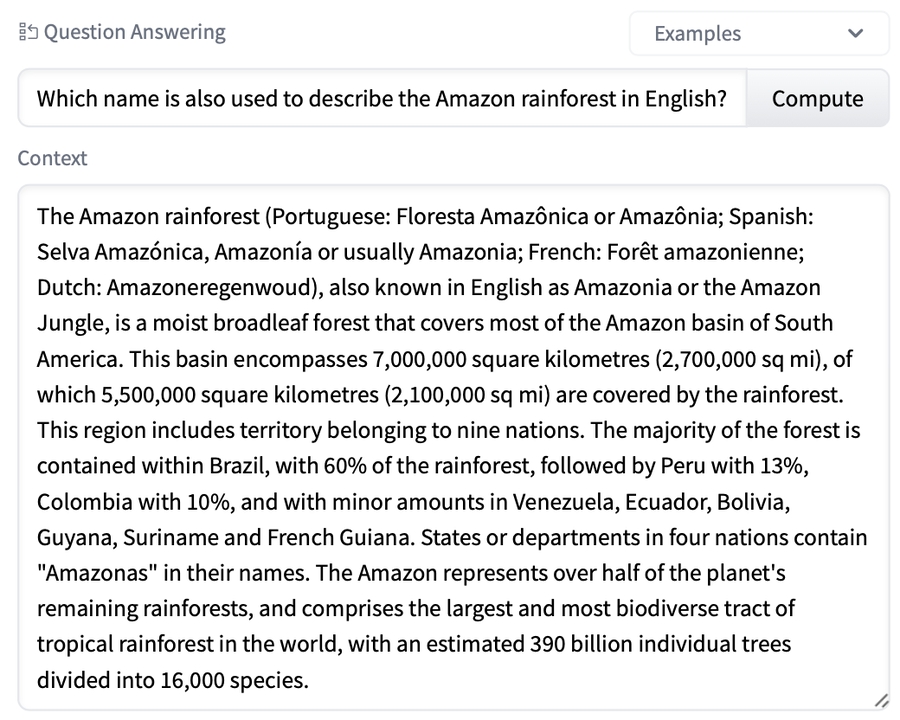Click the chevron arrow in Examples dropdown
900x720 pixels.
(x=855, y=33)
